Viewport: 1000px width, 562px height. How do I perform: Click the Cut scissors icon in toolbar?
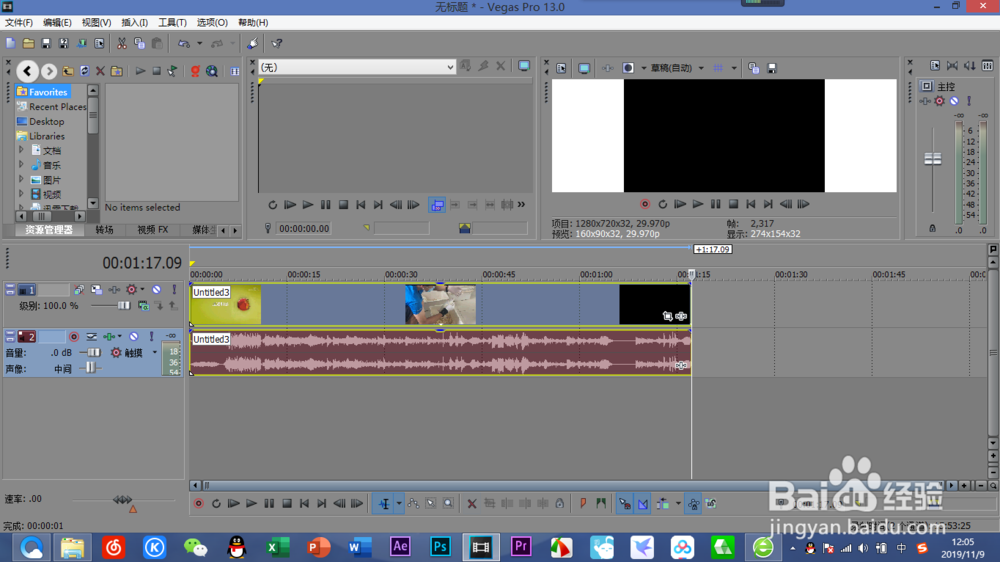[121, 43]
